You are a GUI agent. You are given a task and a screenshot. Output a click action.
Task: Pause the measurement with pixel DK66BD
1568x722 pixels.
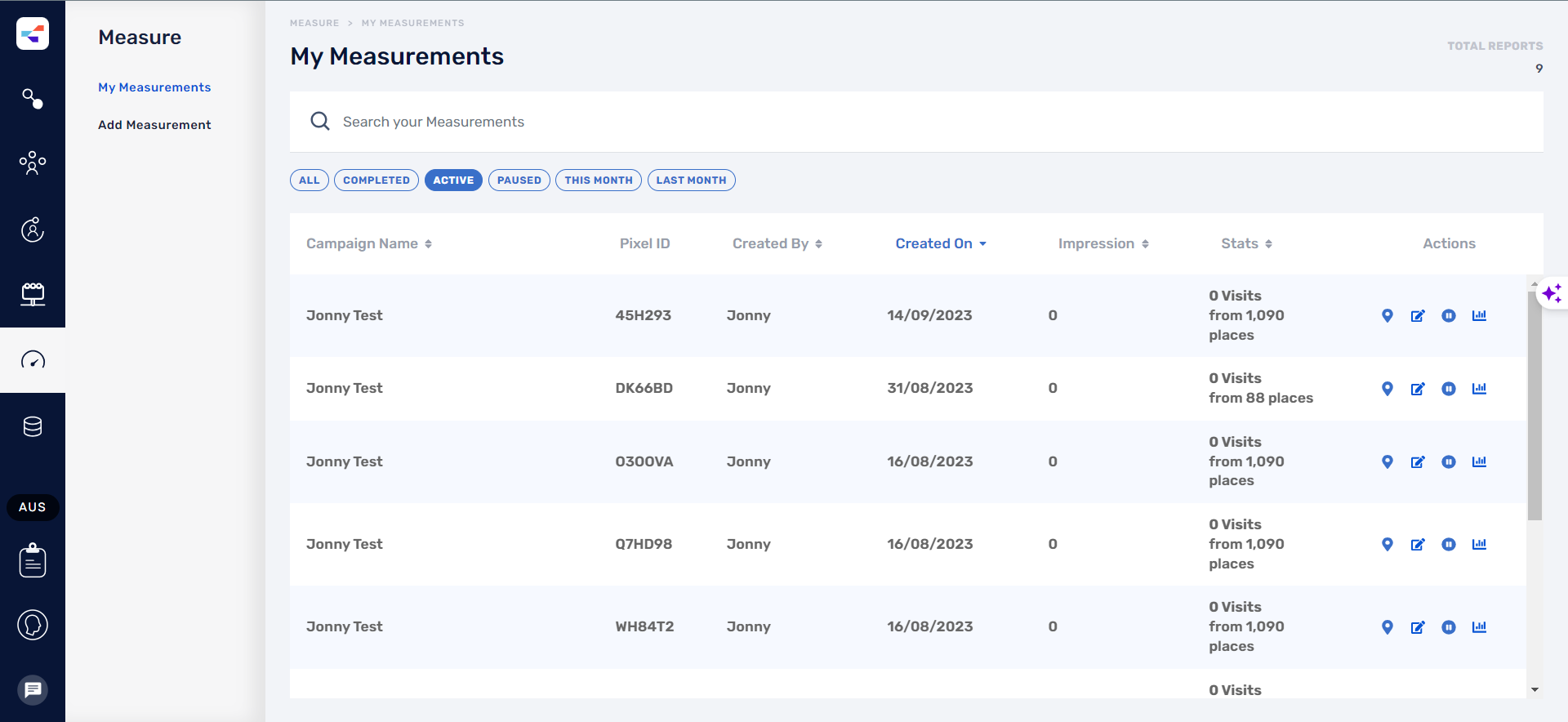1449,389
